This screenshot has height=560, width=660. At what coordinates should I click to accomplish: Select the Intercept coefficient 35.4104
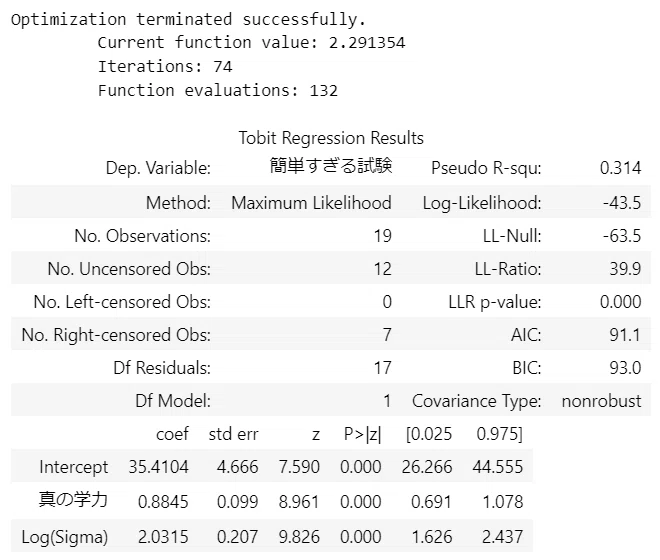coord(158,467)
